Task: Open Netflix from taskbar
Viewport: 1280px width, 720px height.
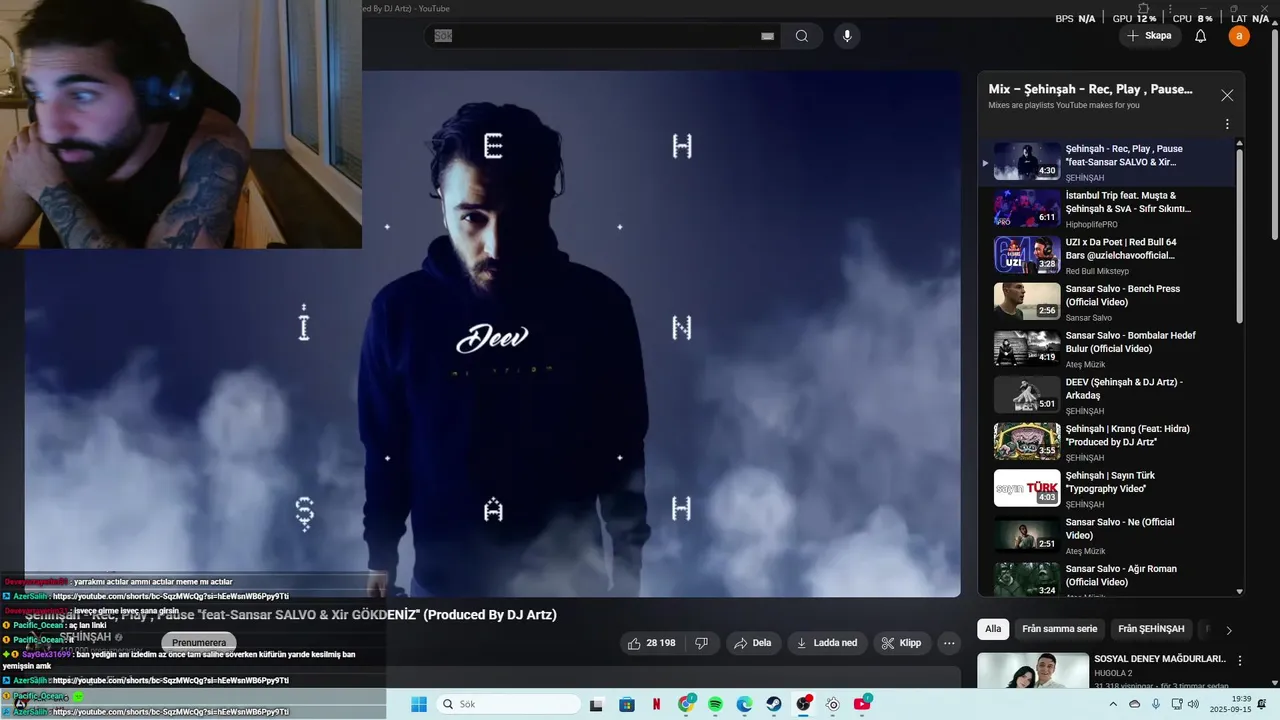Action: (x=656, y=704)
